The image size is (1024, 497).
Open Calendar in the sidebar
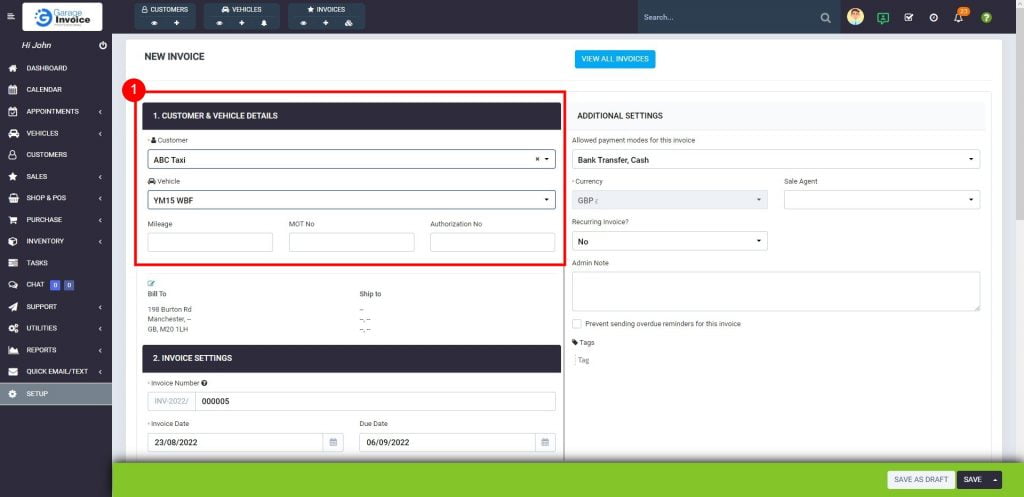point(56,89)
